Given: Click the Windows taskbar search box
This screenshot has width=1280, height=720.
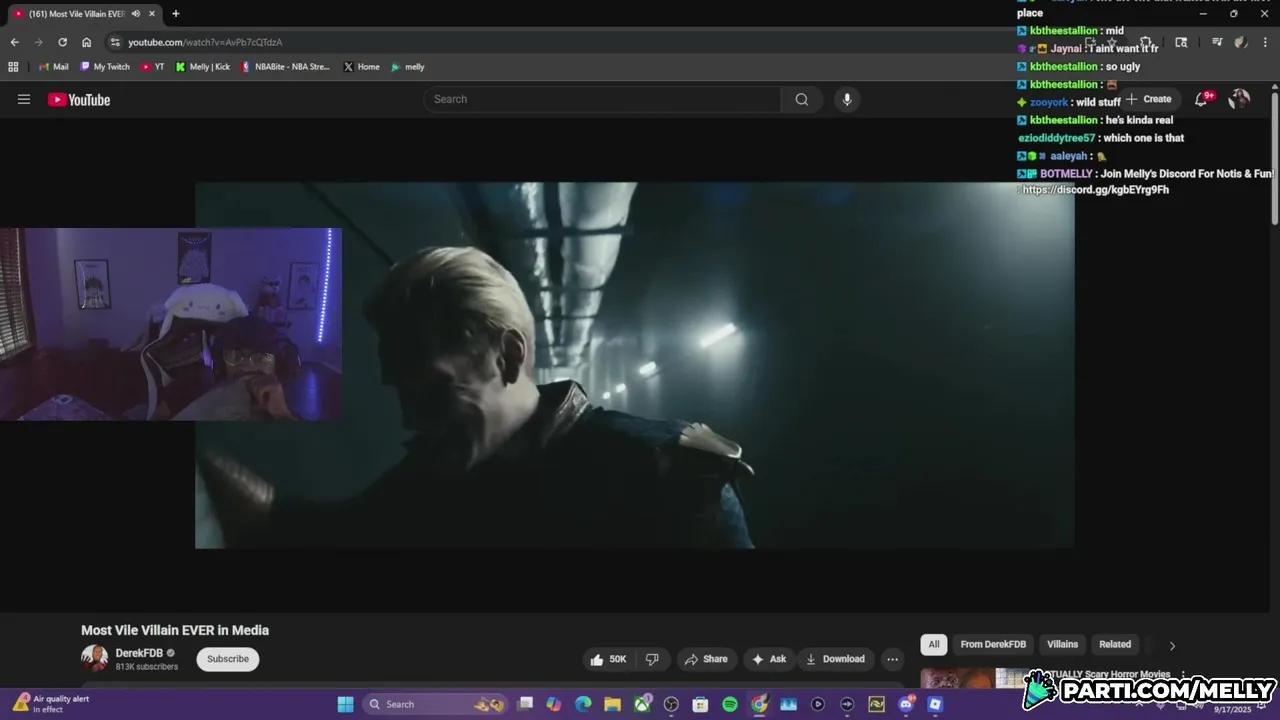Looking at the screenshot, I should tap(435, 704).
